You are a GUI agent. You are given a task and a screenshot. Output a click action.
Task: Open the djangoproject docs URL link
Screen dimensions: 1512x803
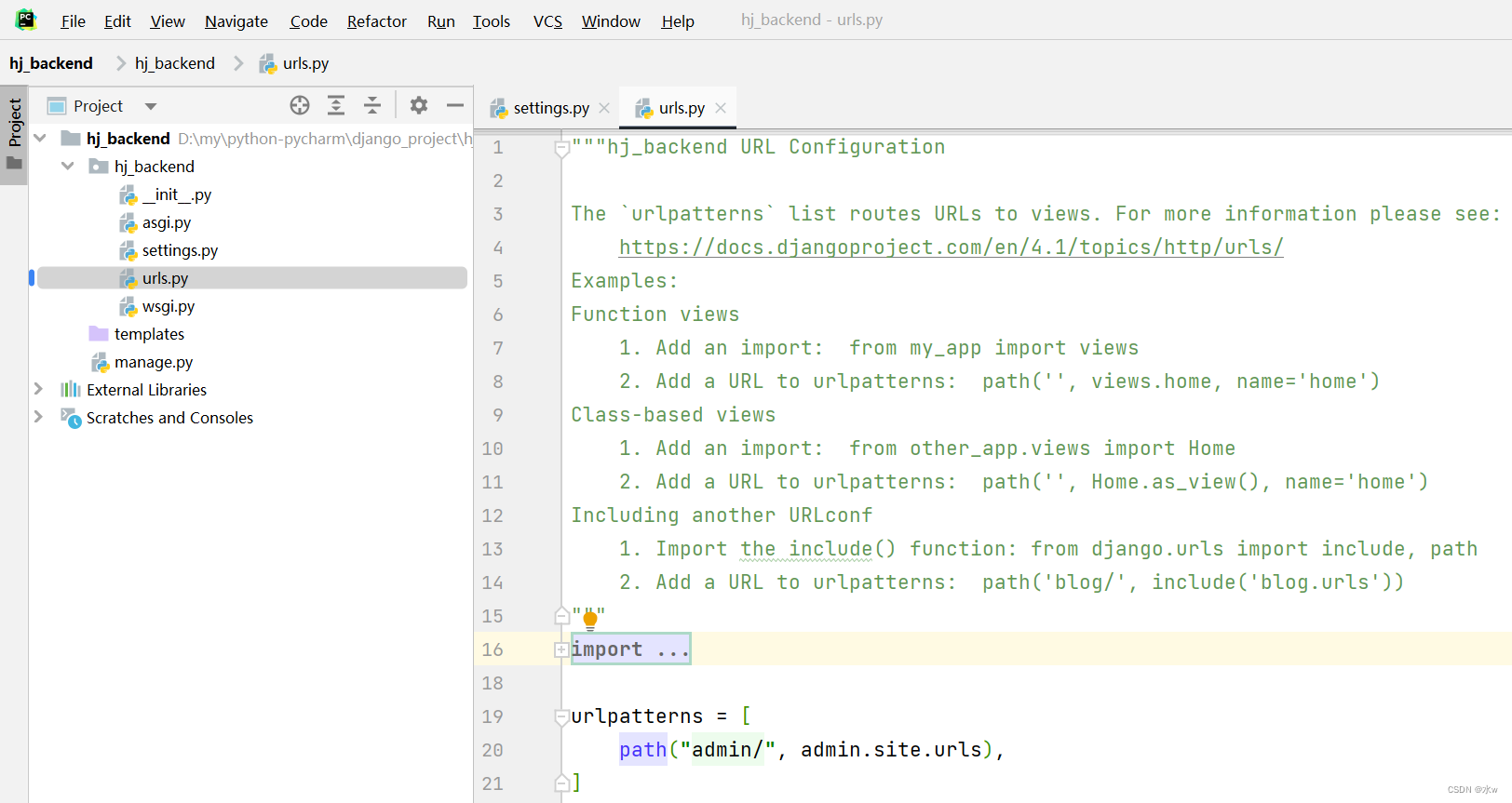952,247
